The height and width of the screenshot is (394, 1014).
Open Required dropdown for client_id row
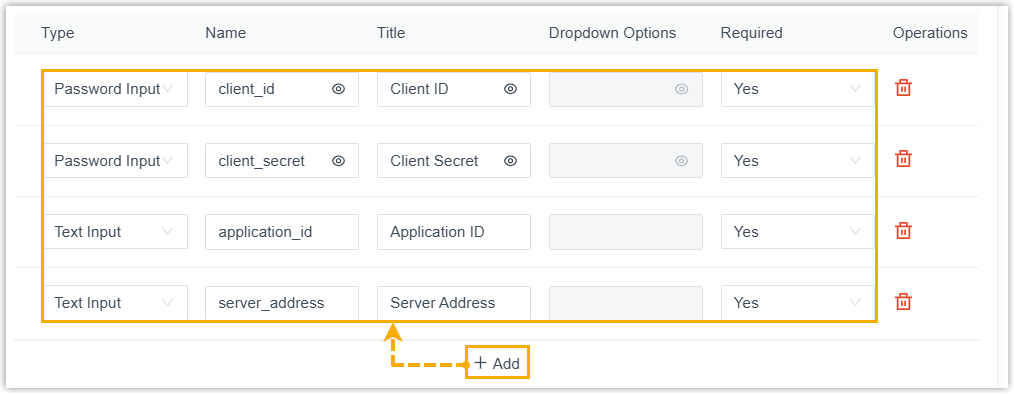797,89
